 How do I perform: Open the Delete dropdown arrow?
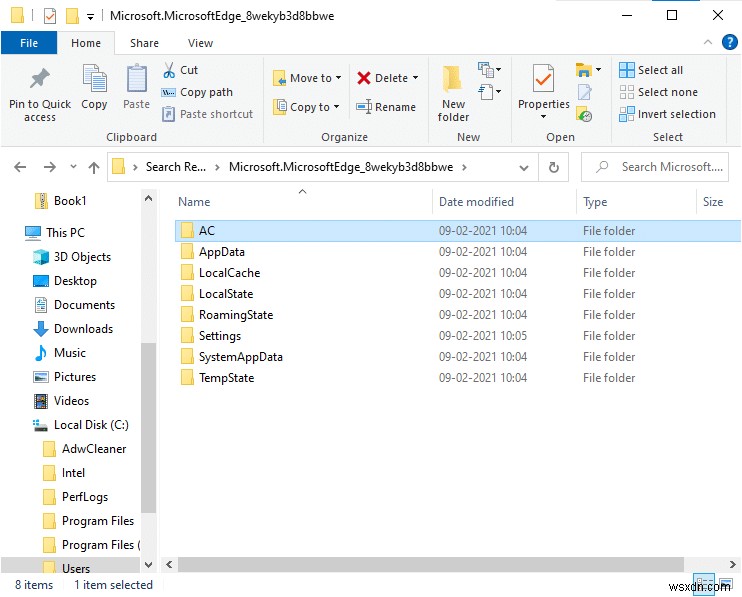pos(415,78)
